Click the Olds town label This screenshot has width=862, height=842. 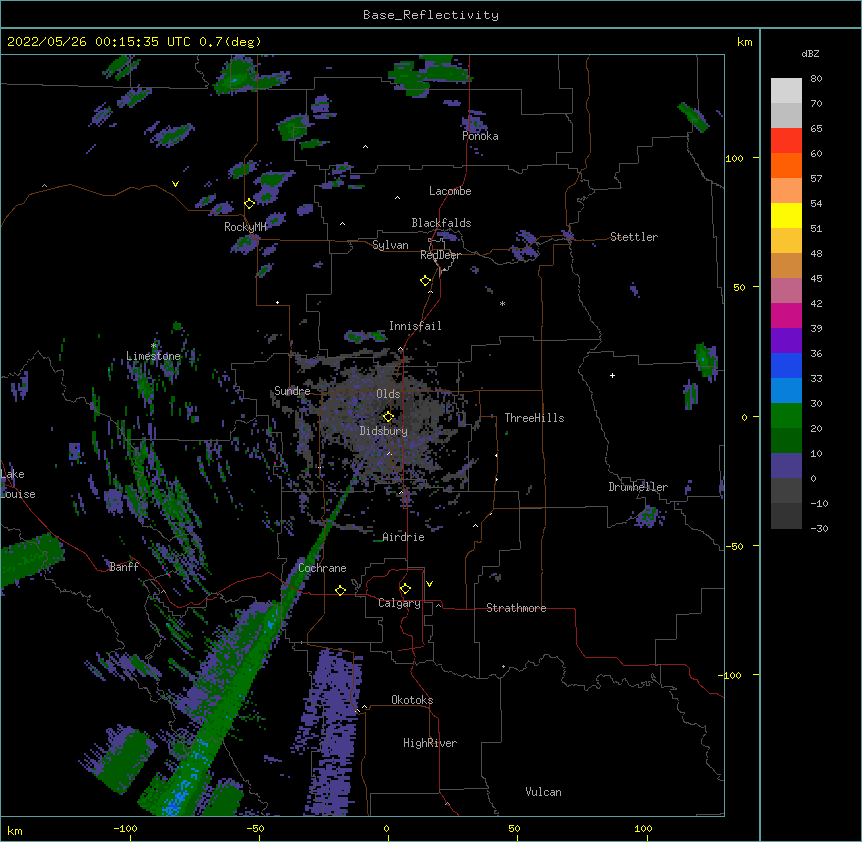coord(388,394)
